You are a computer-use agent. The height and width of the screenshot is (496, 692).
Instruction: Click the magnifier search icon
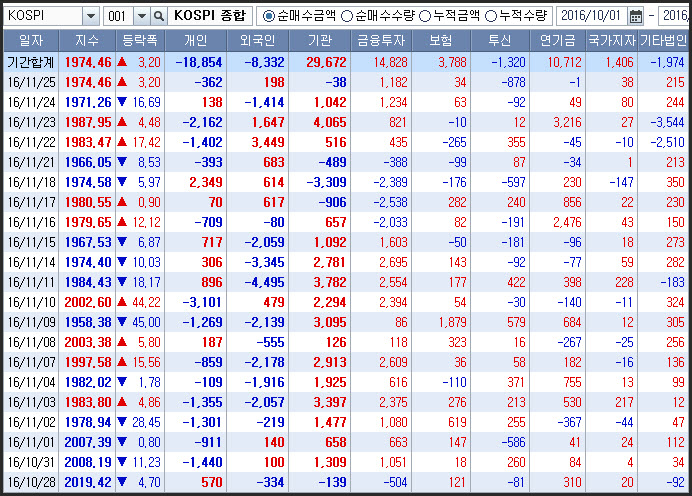pyautogui.click(x=158, y=16)
